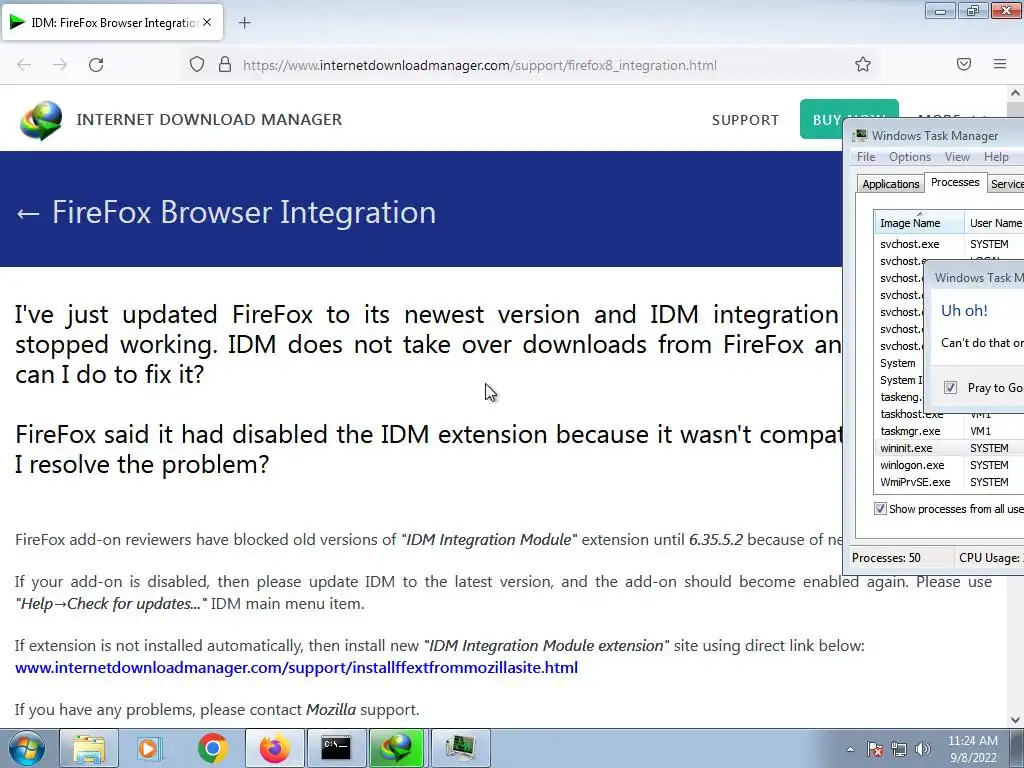Open Windows Explorer from taskbar
The image size is (1024, 768).
pyautogui.click(x=89, y=748)
